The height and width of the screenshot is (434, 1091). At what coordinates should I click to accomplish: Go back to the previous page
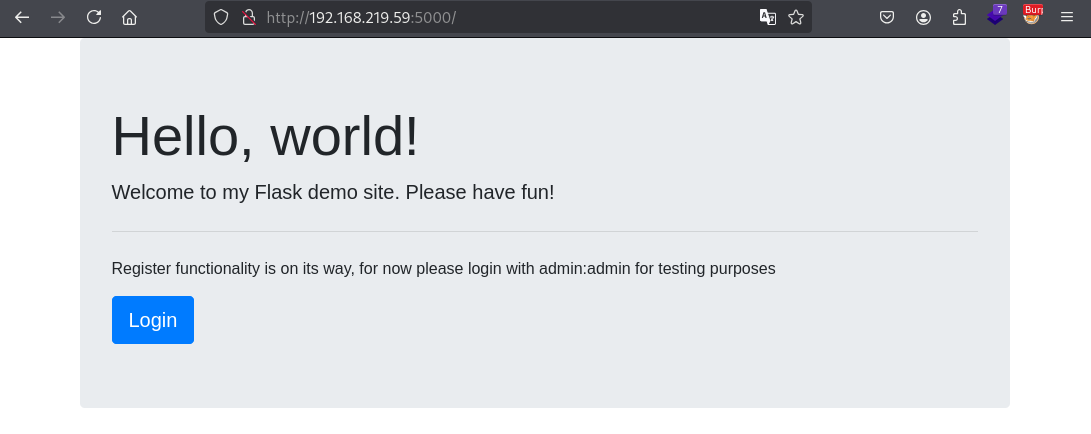(22, 17)
